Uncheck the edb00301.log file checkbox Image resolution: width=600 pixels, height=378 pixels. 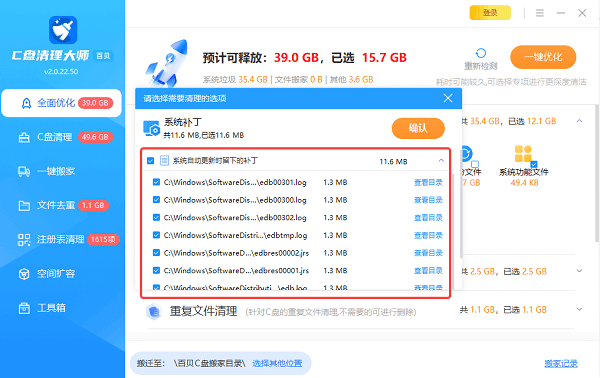tap(156, 182)
